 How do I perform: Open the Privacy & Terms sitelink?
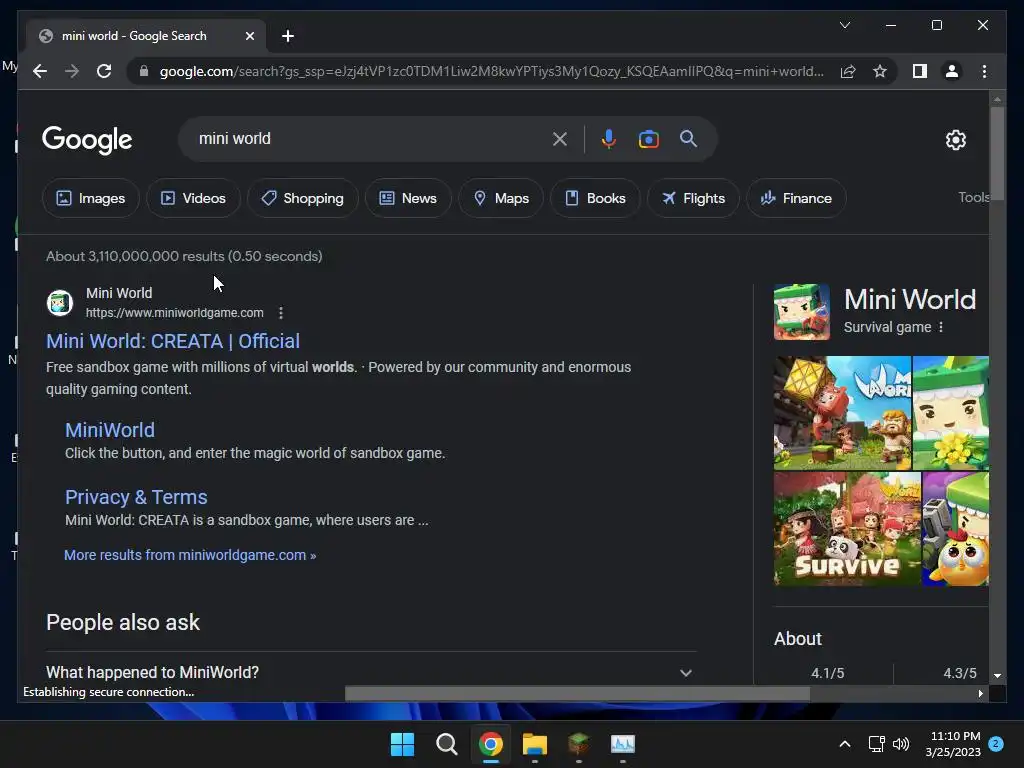pyautogui.click(x=136, y=497)
